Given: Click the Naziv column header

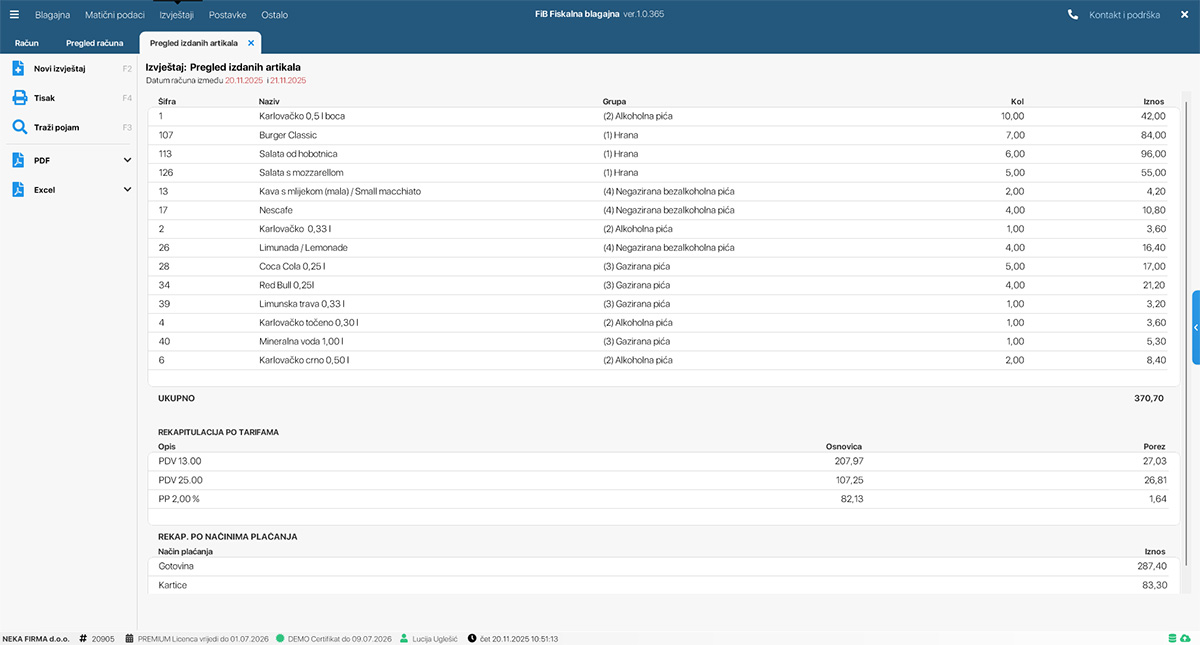Looking at the screenshot, I should [x=268, y=101].
